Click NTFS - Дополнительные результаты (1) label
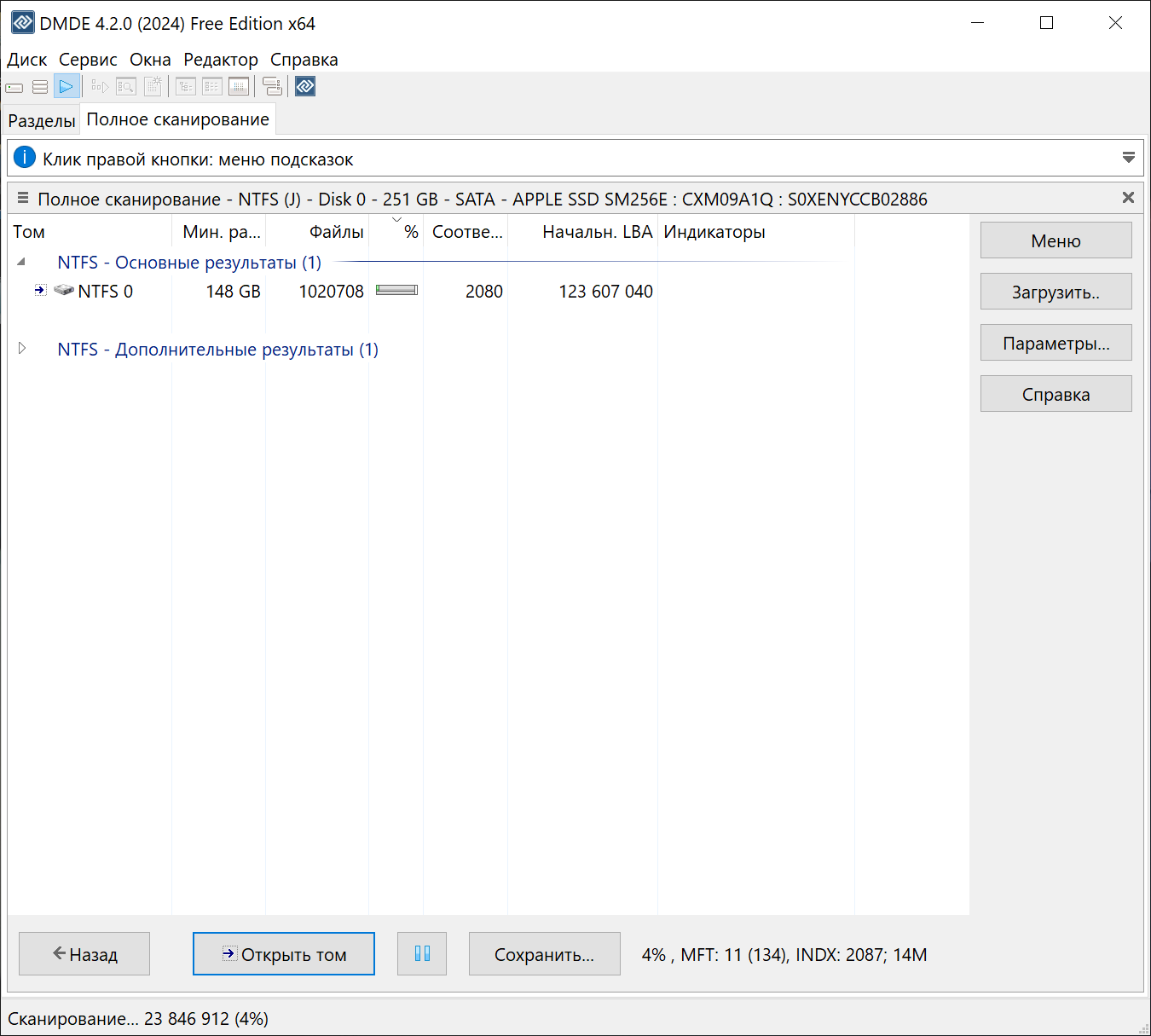Screen dimensions: 1151x1036 pyautogui.click(x=217, y=350)
